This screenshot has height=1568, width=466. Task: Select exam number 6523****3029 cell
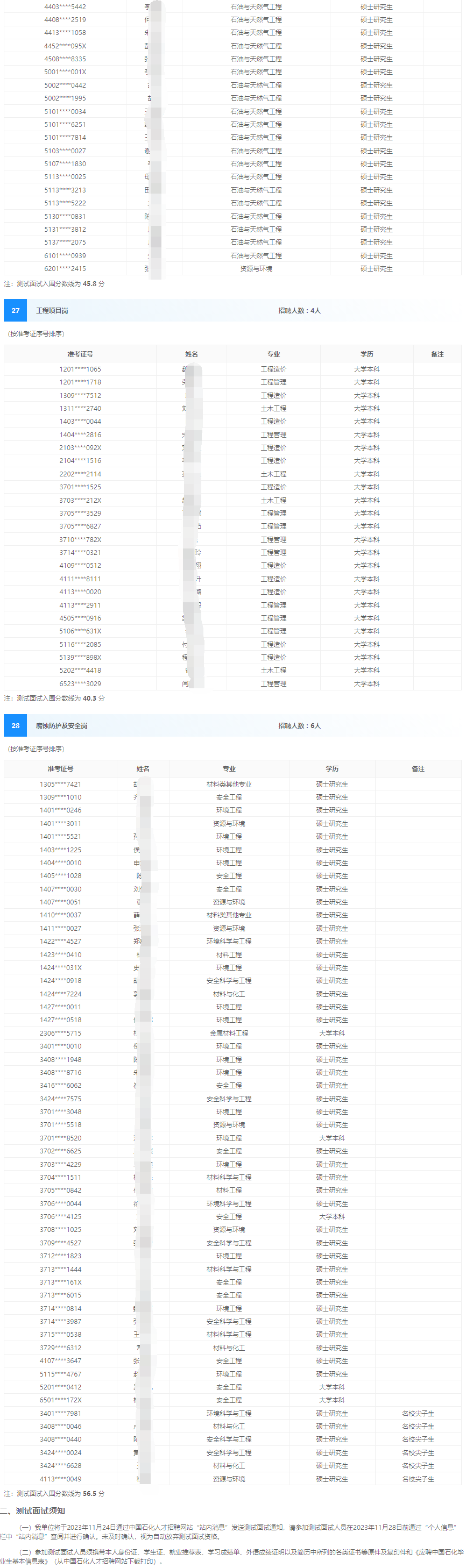tap(80, 683)
